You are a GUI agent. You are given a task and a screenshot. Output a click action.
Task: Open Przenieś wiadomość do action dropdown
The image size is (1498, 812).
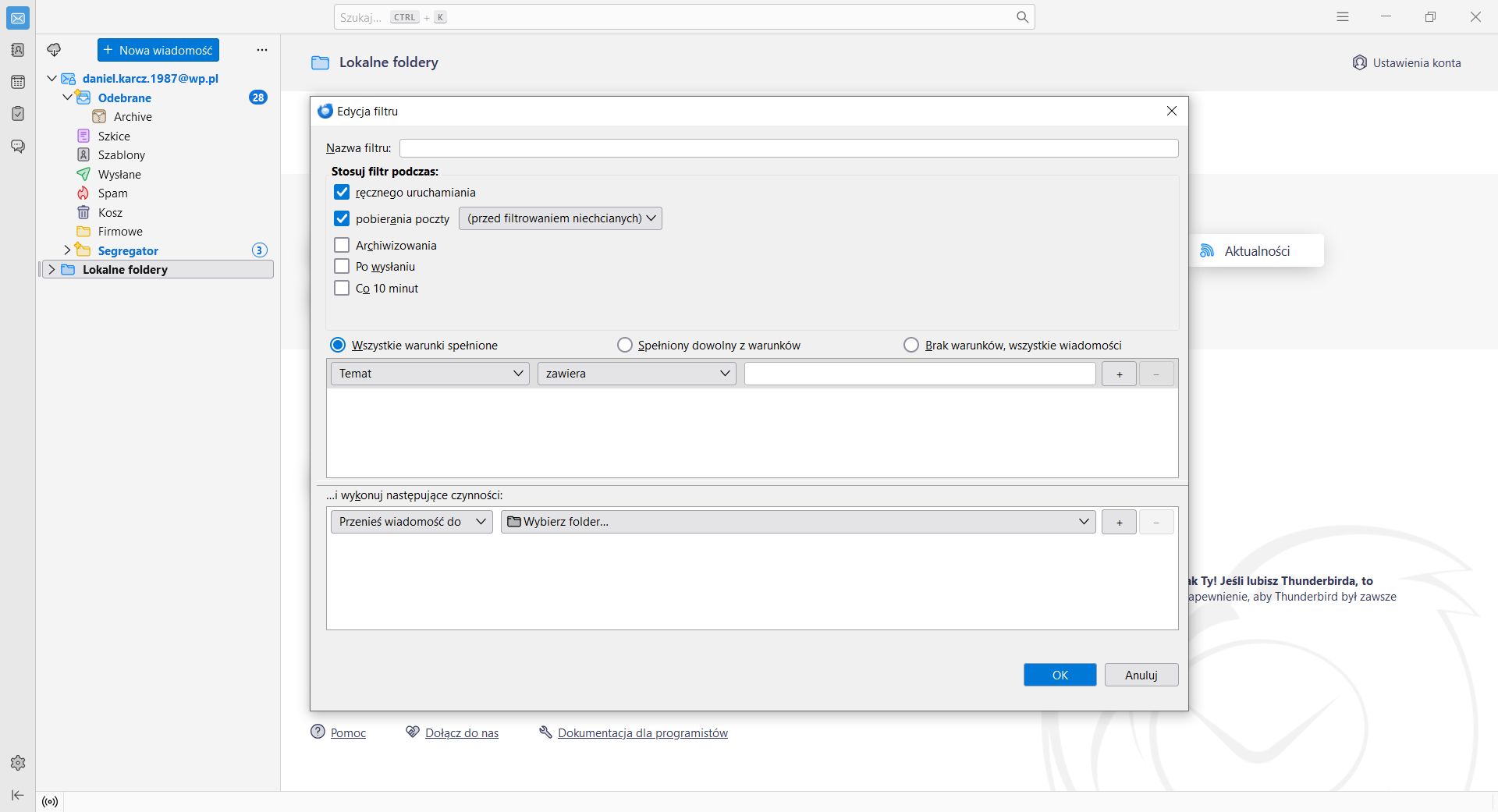tap(412, 522)
